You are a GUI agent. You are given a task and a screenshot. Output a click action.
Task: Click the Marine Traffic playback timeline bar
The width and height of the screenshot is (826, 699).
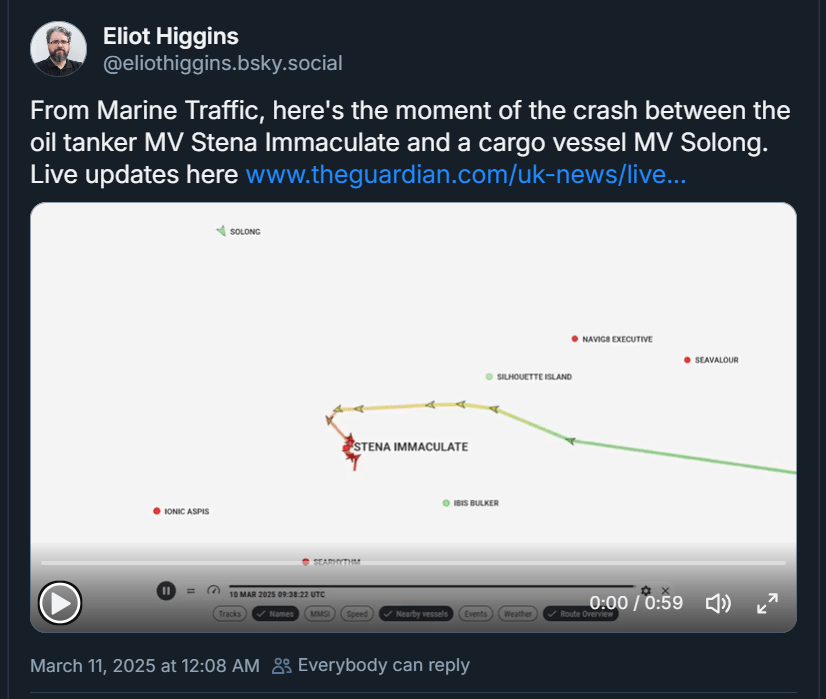coord(430,586)
